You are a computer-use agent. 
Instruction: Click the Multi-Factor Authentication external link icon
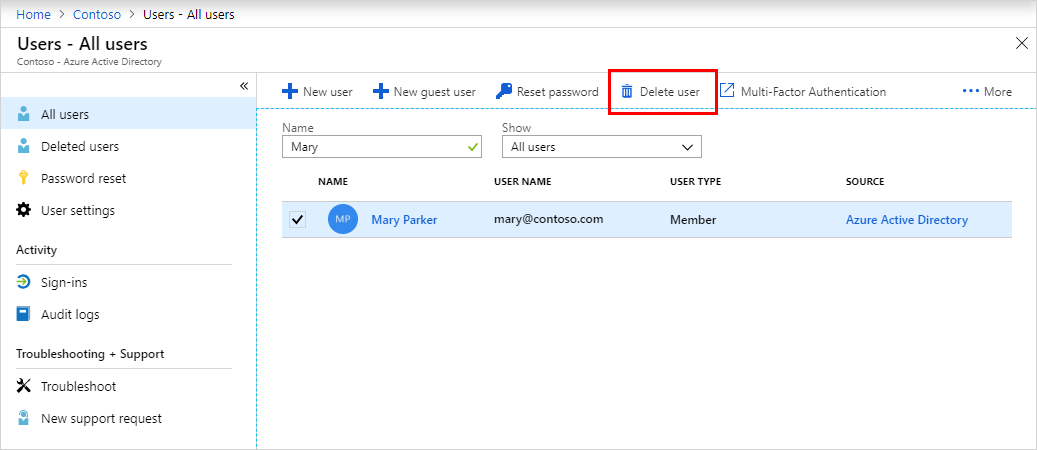[727, 91]
